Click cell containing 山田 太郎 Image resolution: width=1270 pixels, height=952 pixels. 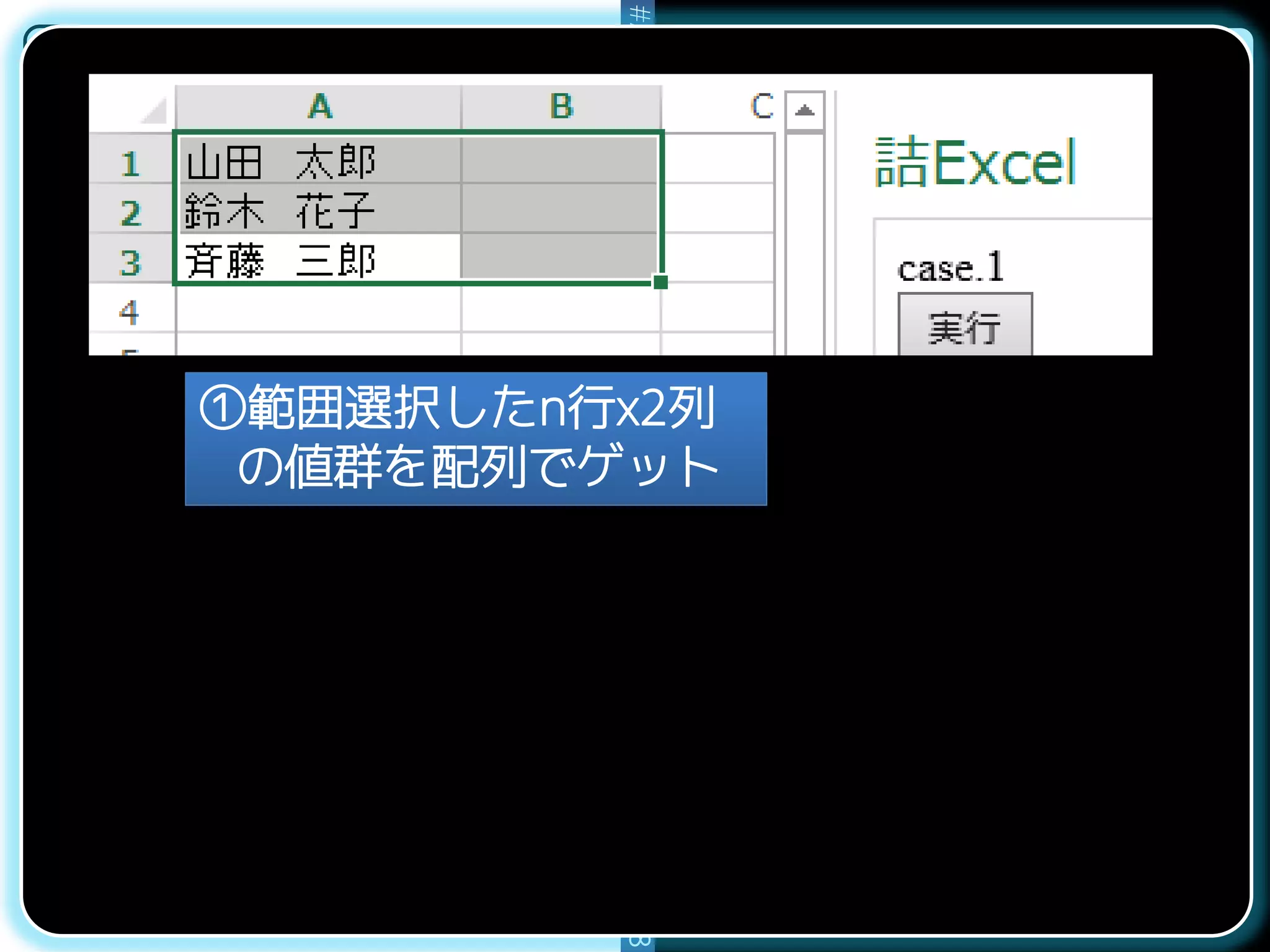pos(319,159)
